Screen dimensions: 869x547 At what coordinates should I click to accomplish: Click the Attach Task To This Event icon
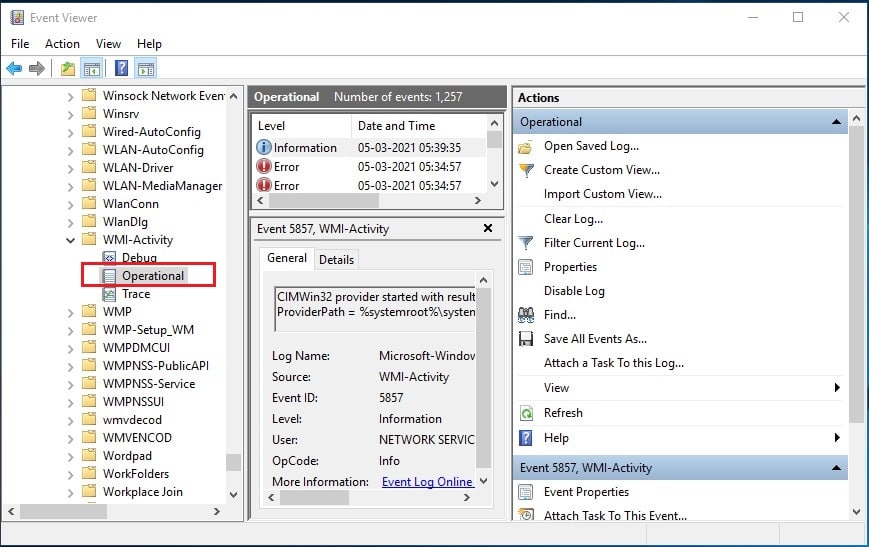[526, 515]
